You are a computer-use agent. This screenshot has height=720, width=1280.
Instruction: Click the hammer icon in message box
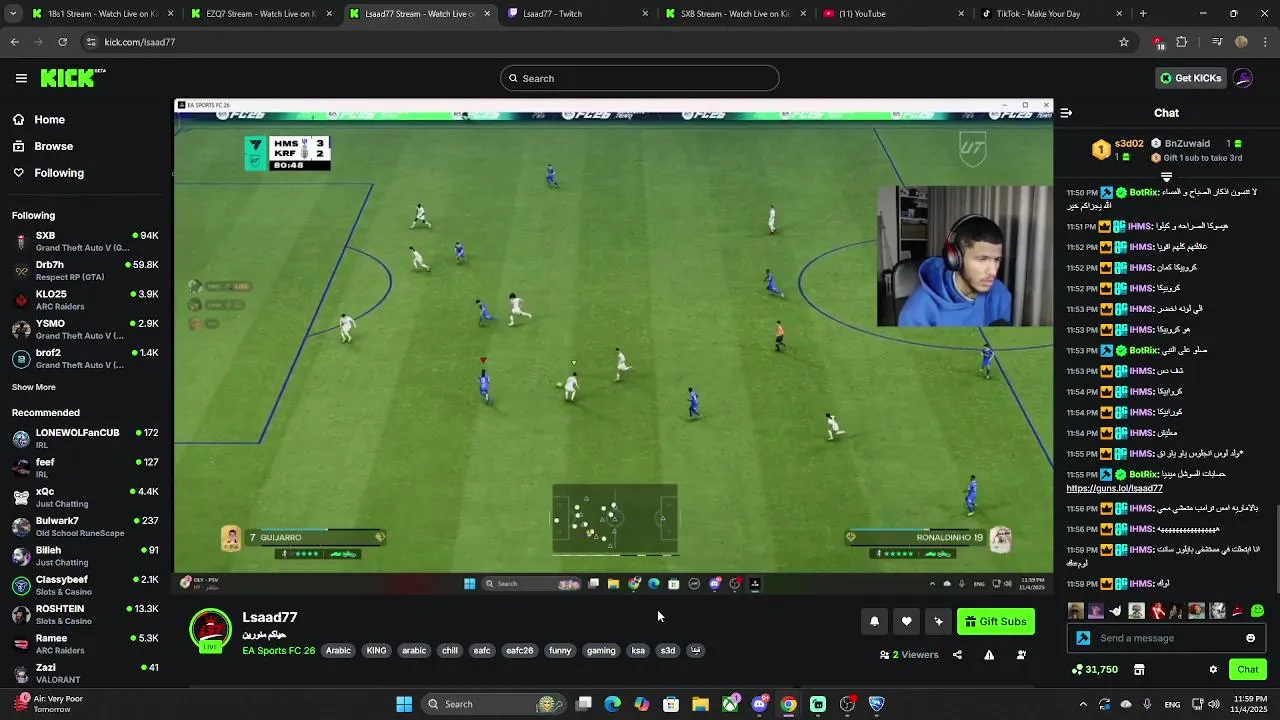point(1083,638)
